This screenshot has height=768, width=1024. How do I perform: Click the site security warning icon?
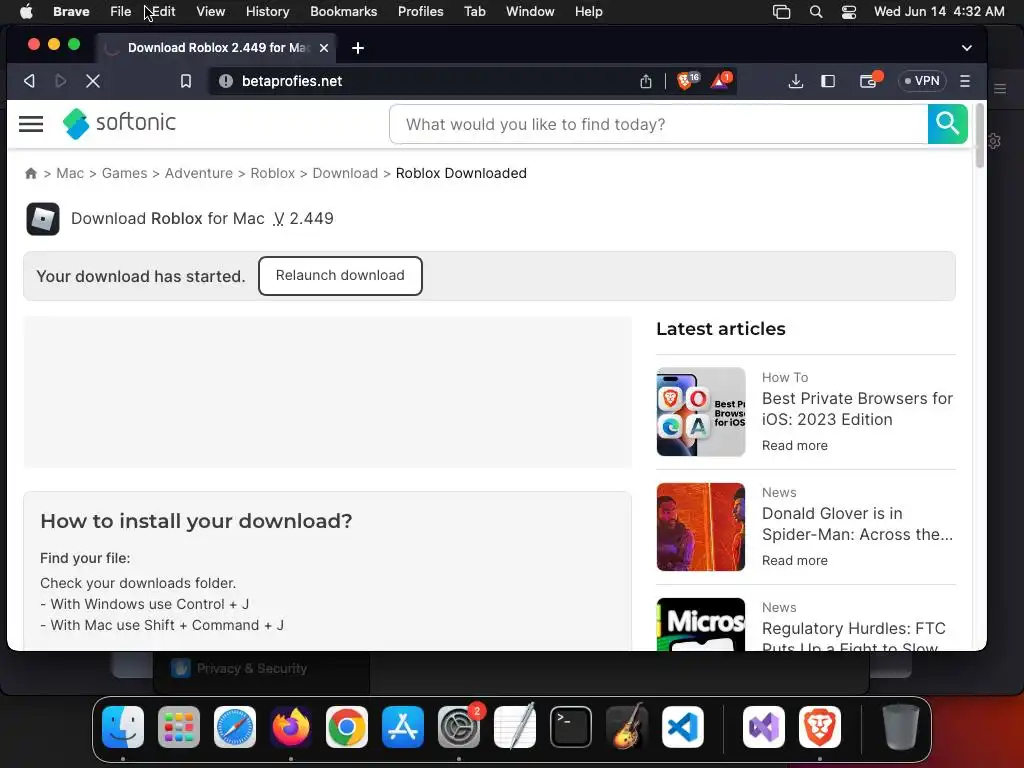[x=226, y=81]
